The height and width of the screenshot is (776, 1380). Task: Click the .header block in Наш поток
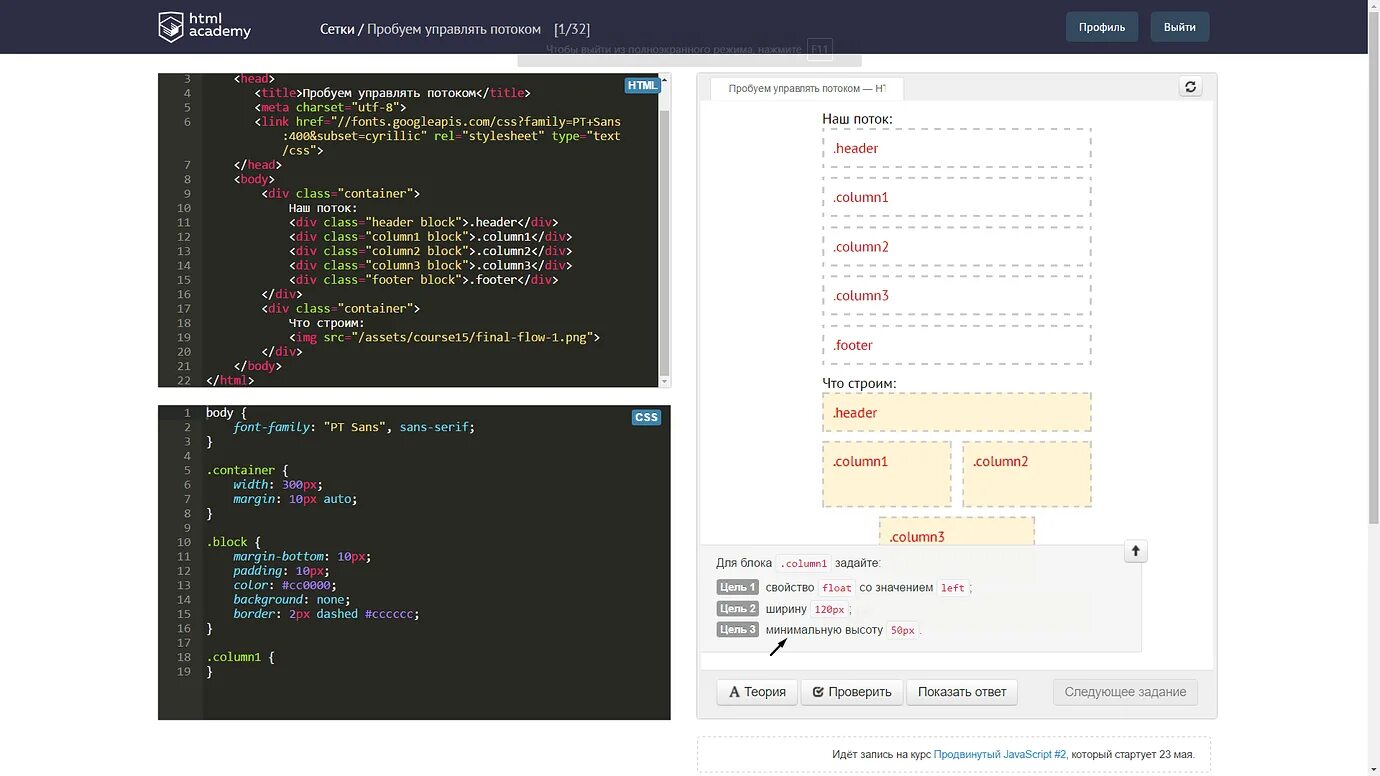coord(956,148)
